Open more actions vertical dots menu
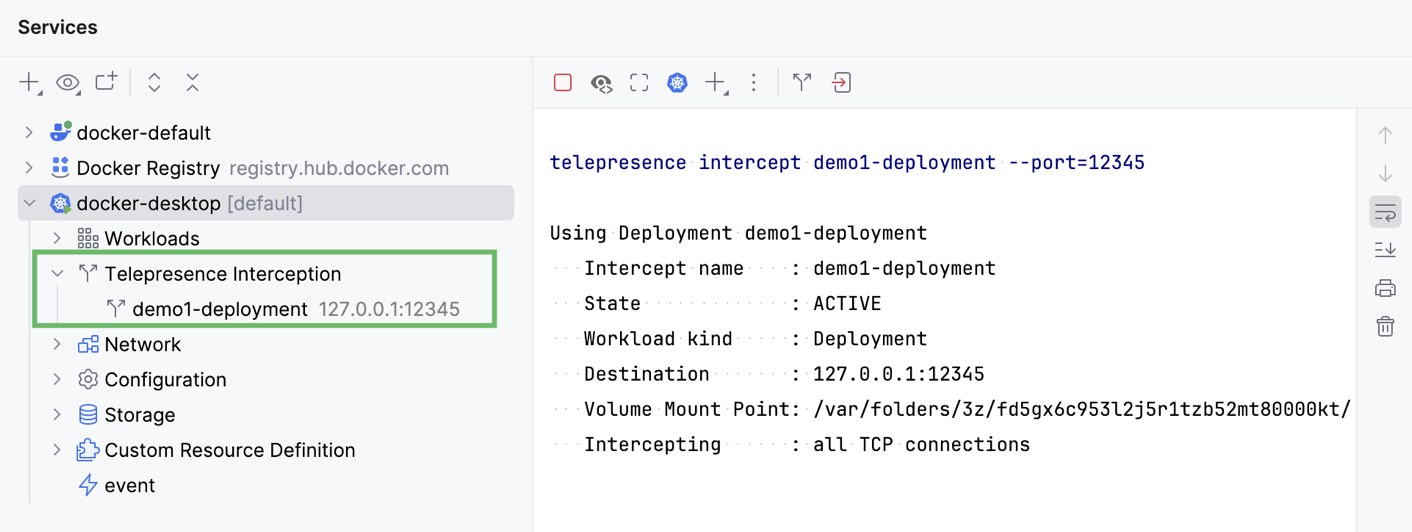 [x=754, y=83]
